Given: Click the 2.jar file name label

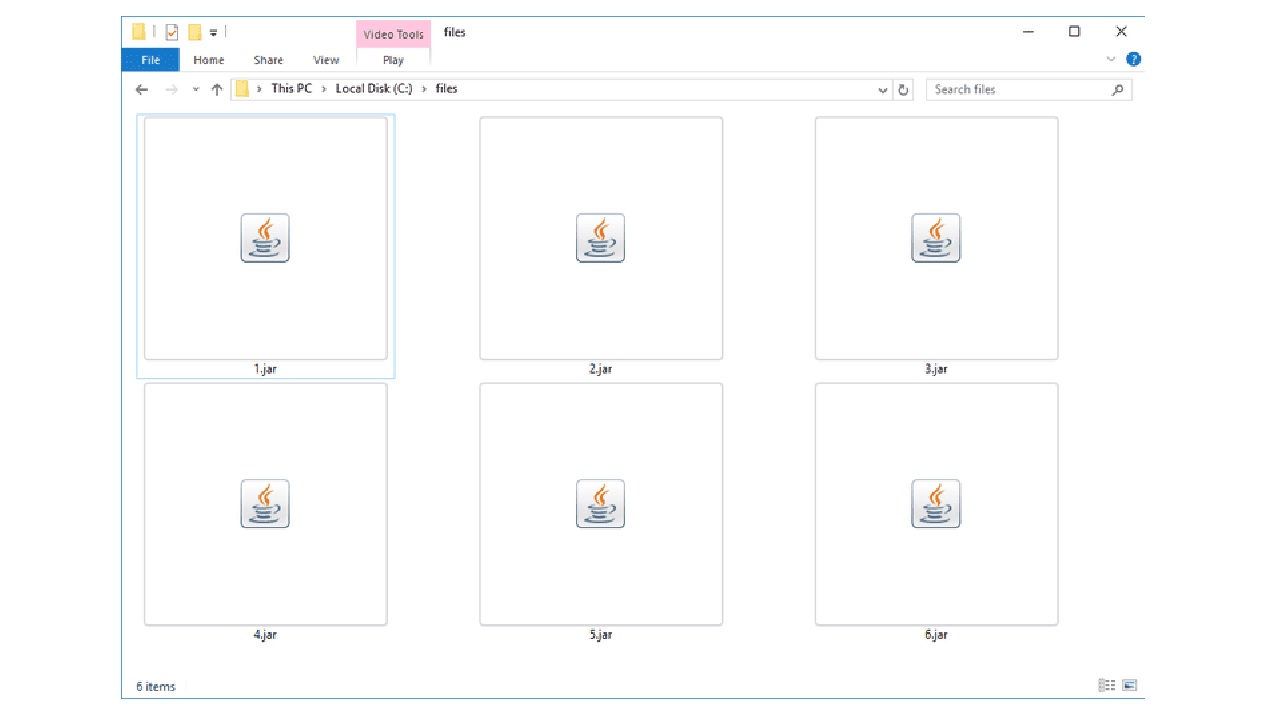Looking at the screenshot, I should pos(600,369).
